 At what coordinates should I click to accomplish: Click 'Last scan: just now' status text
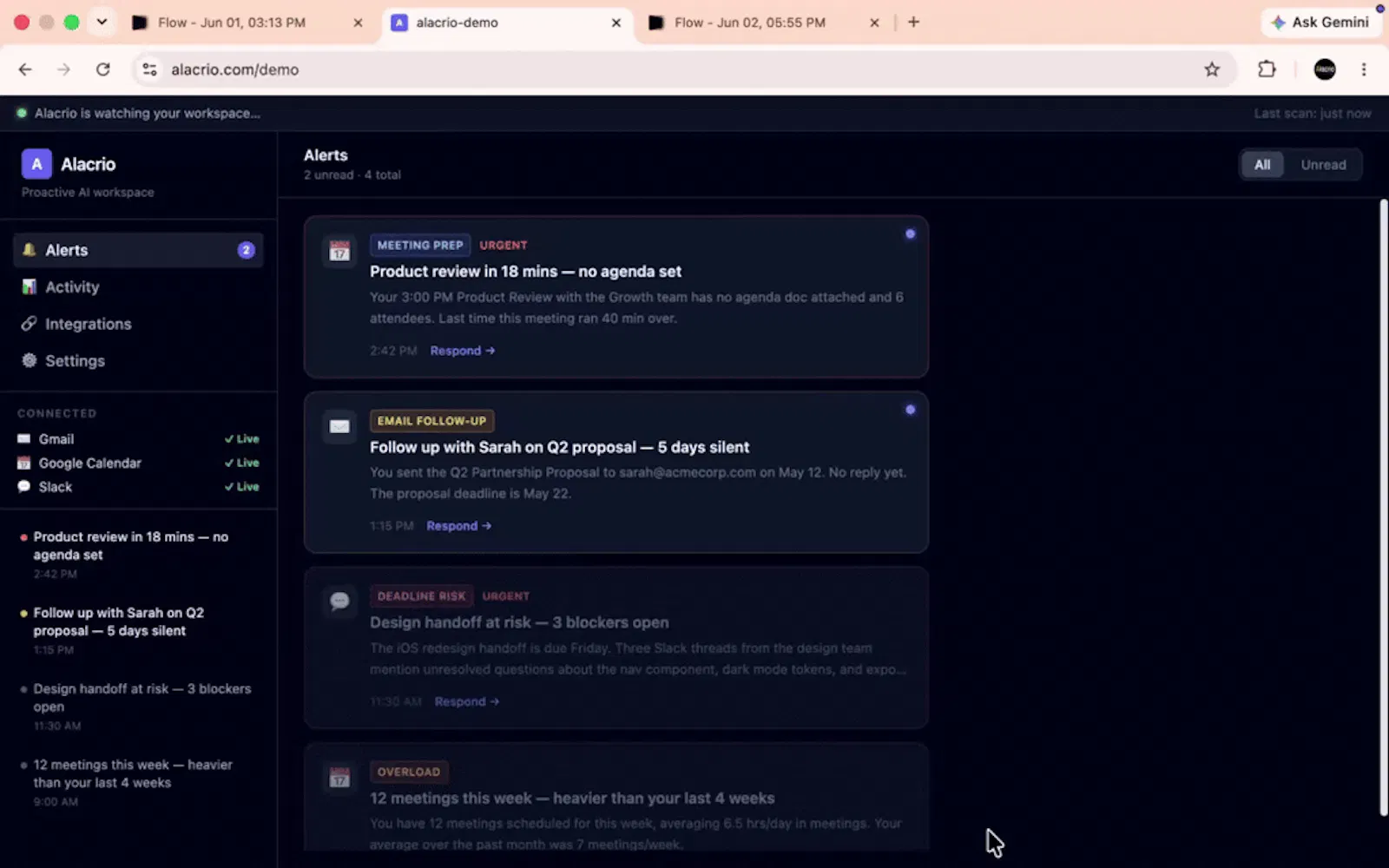click(x=1313, y=114)
